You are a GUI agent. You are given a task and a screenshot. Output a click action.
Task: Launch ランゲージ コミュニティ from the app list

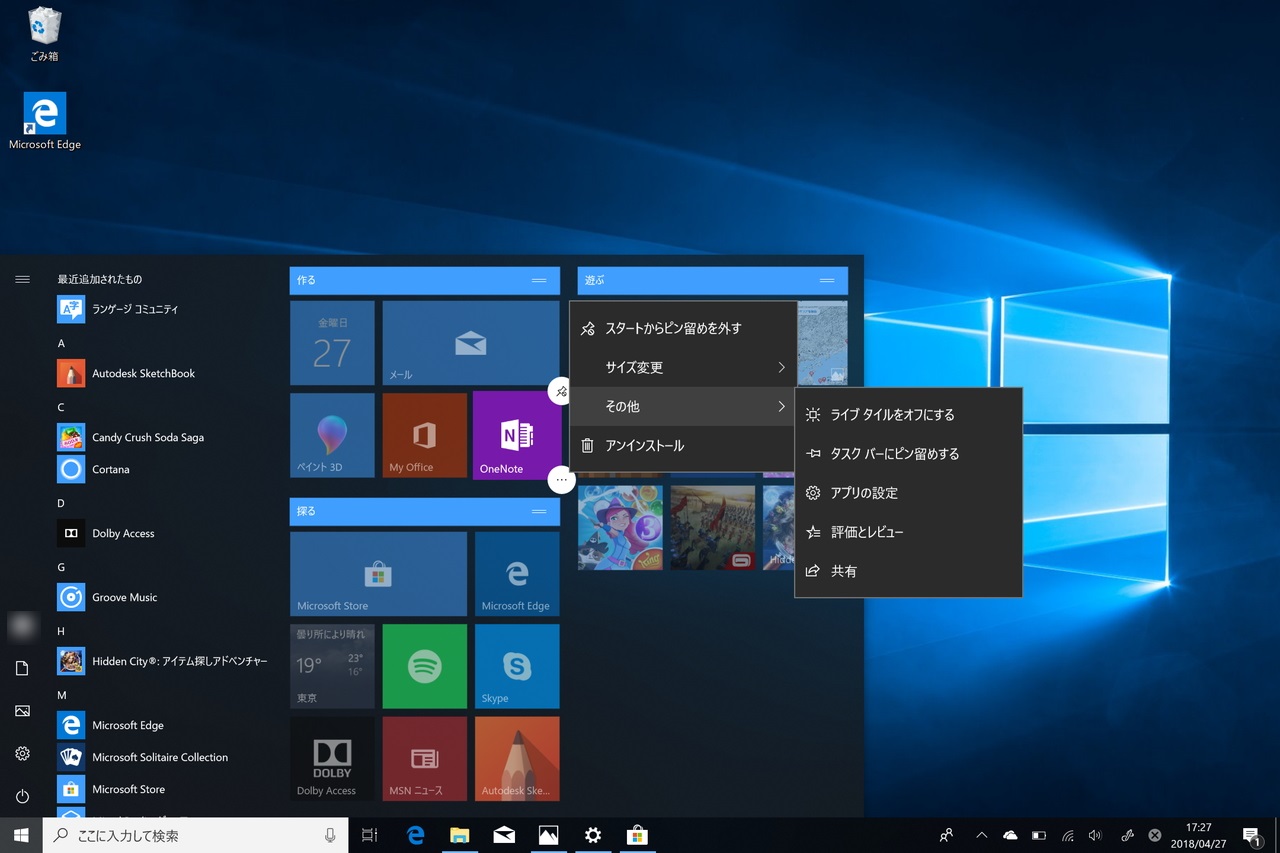pyautogui.click(x=160, y=309)
